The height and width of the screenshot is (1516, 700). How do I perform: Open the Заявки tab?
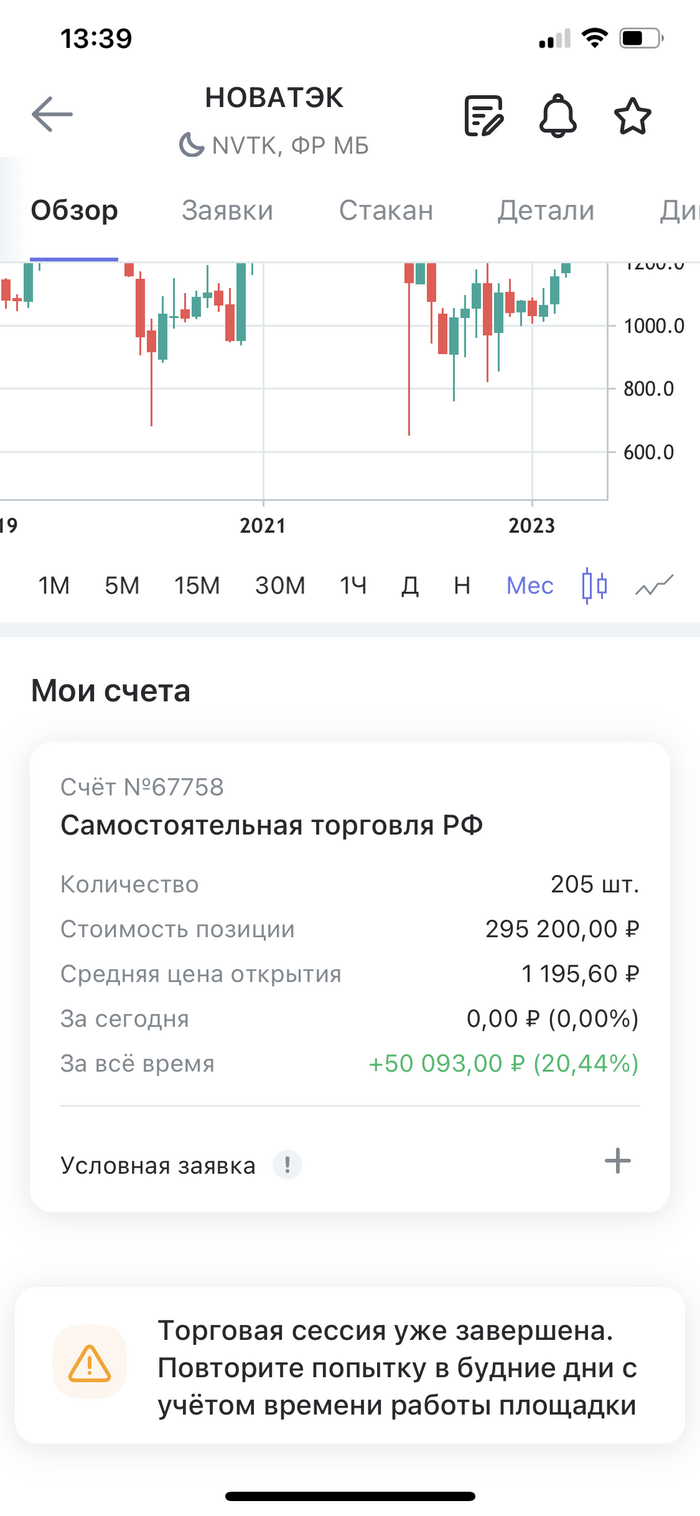click(x=227, y=211)
